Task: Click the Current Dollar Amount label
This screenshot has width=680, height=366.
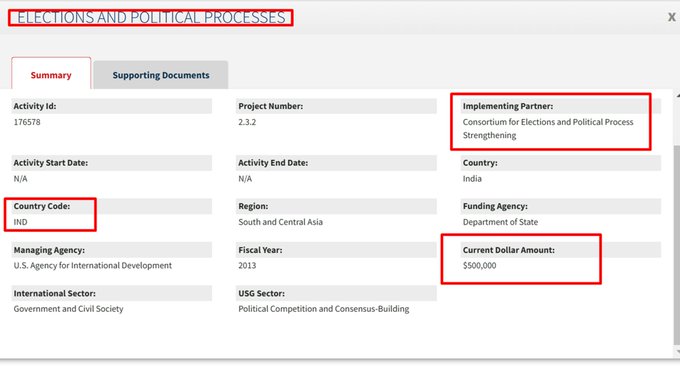Action: 509,250
